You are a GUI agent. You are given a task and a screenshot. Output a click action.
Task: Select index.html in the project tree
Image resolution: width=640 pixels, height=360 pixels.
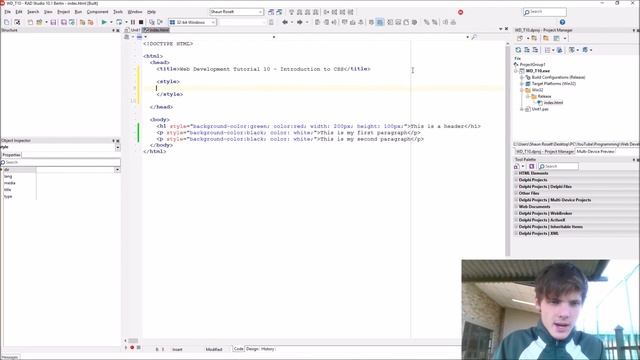(x=553, y=103)
